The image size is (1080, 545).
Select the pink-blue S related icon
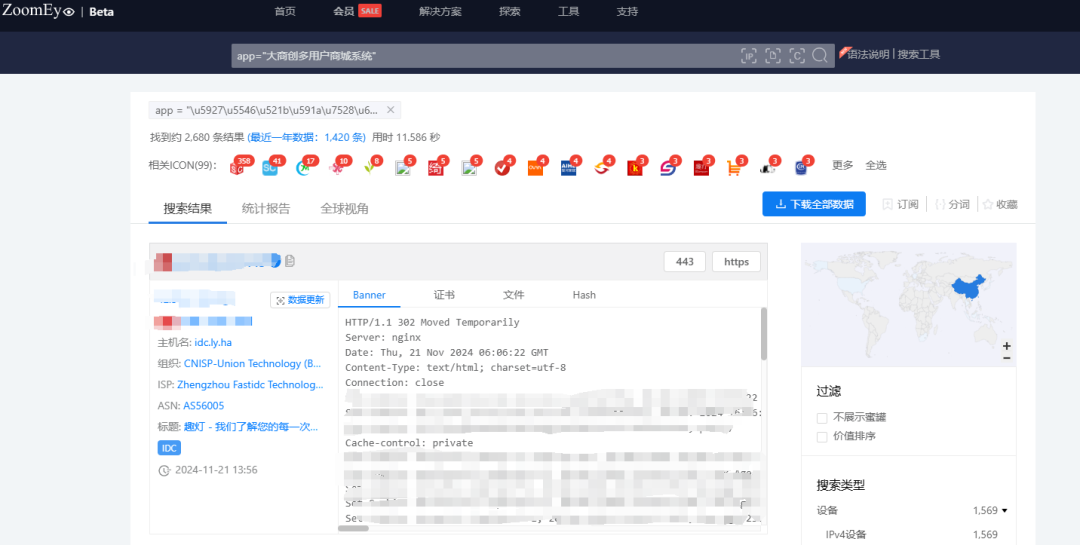(x=667, y=167)
